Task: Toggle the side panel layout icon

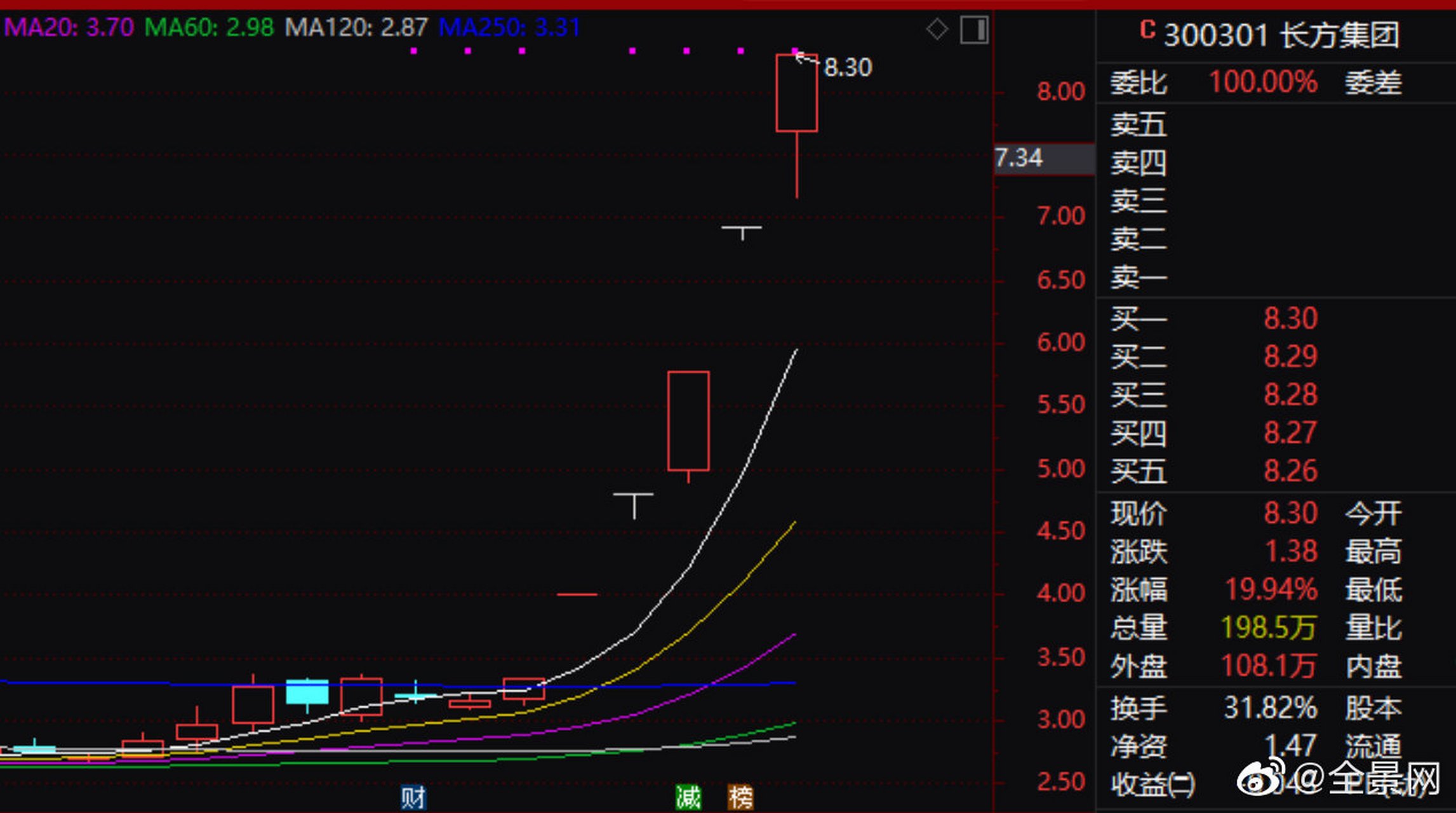Action: pyautogui.click(x=974, y=30)
